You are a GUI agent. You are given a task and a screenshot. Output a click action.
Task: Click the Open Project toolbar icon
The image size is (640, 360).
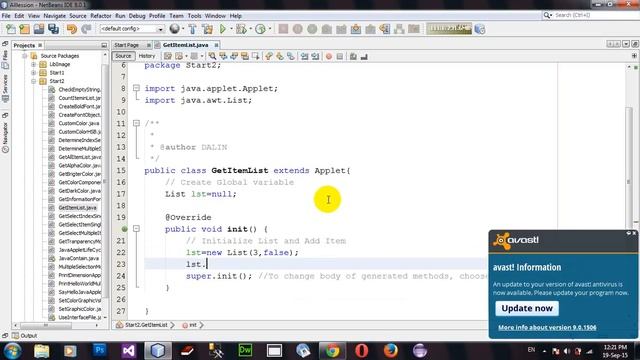[x=39, y=29]
